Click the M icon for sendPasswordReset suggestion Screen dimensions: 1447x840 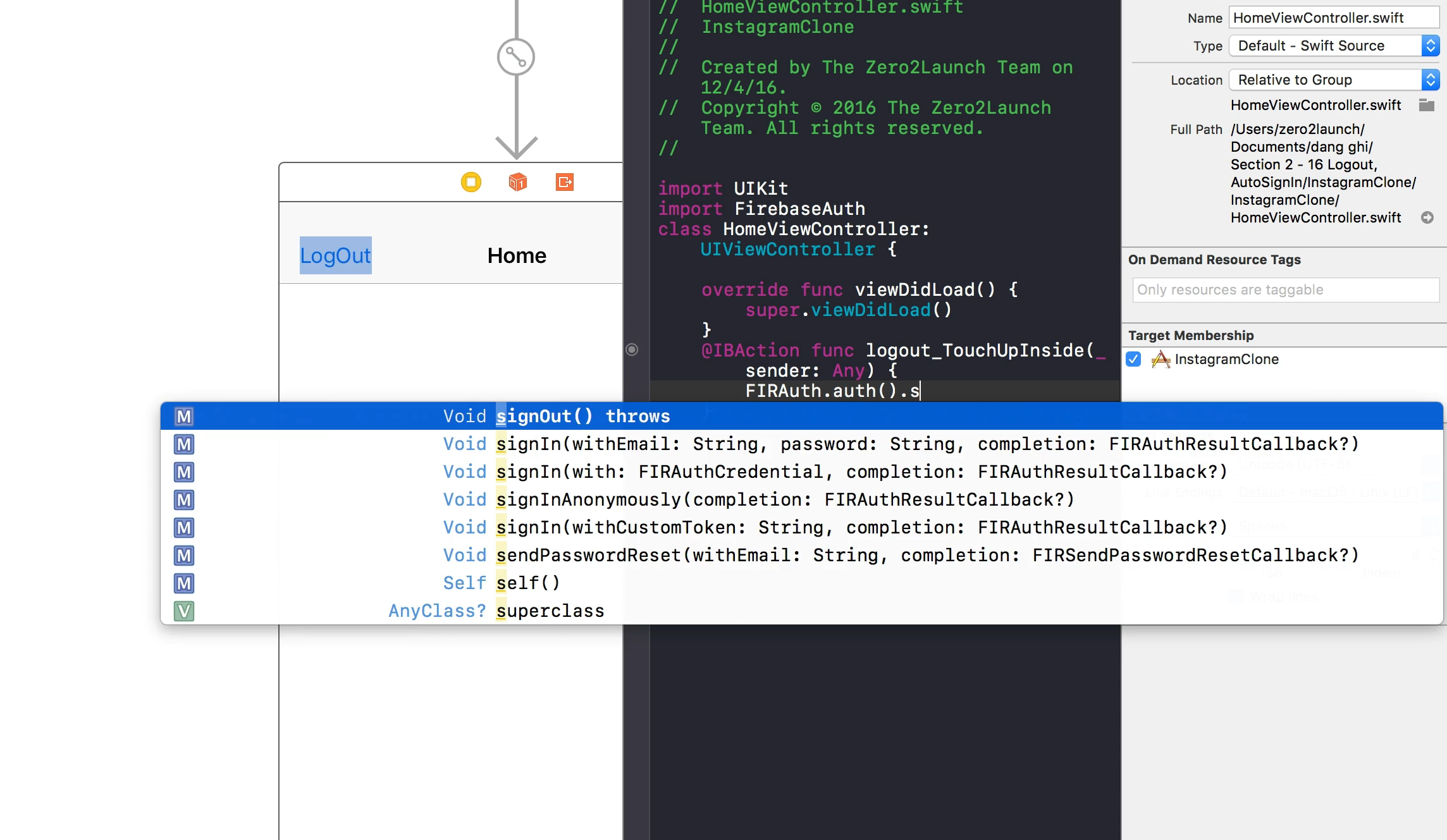coord(184,556)
